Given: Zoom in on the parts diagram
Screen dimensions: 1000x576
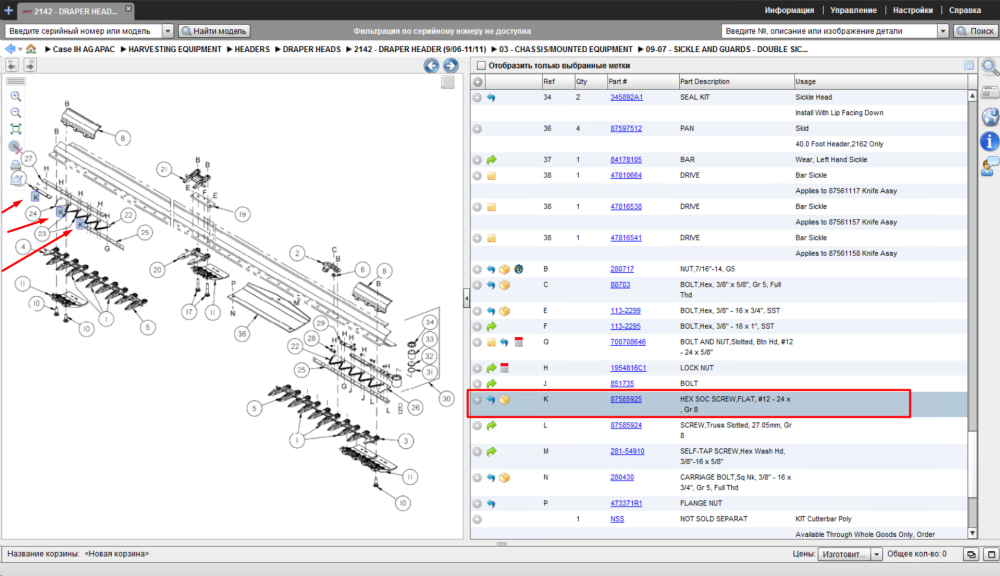Looking at the screenshot, I should click(x=16, y=96).
